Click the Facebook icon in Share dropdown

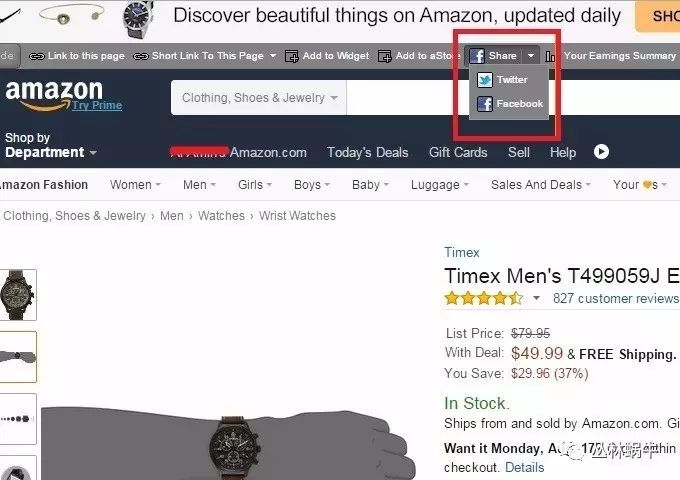tap(484, 104)
